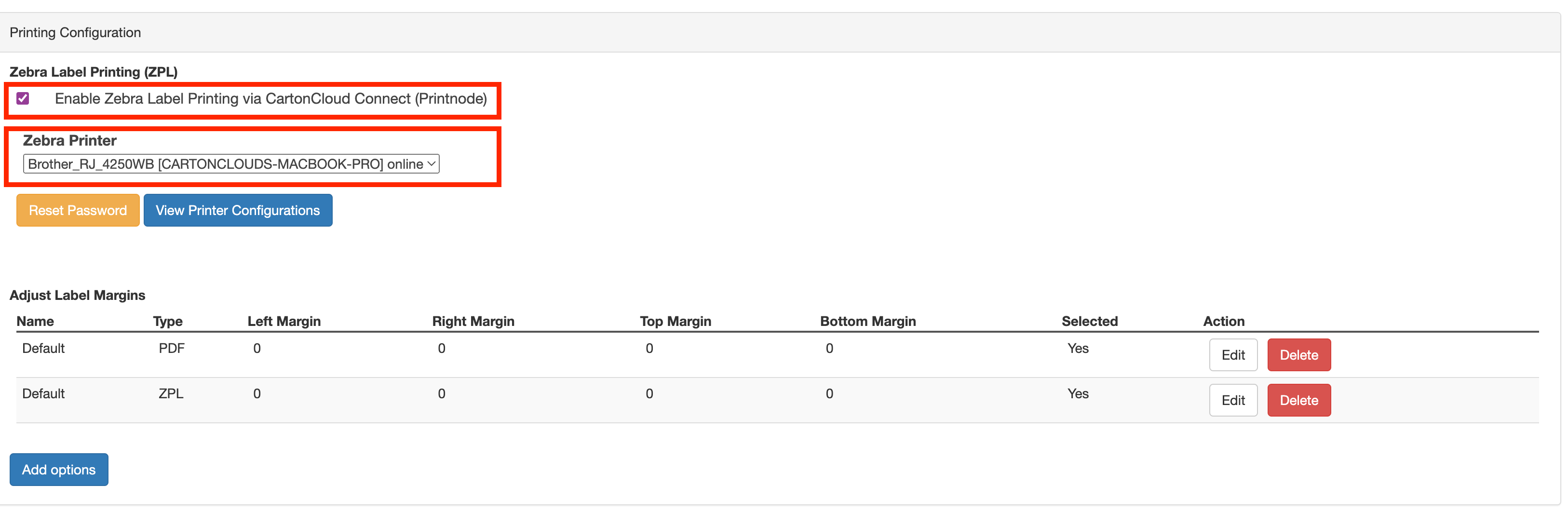Click the Adjust Label Margins heading
Screen dimensions: 1568x513
(77, 295)
